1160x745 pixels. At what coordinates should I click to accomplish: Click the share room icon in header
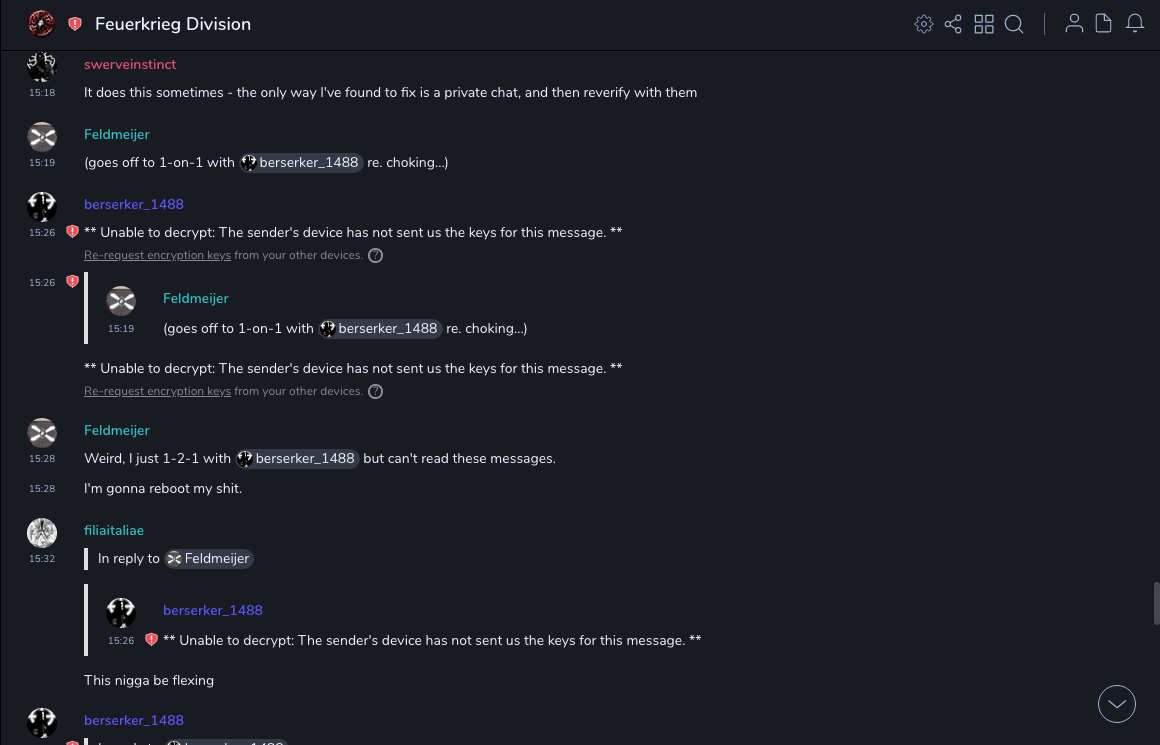pos(953,24)
